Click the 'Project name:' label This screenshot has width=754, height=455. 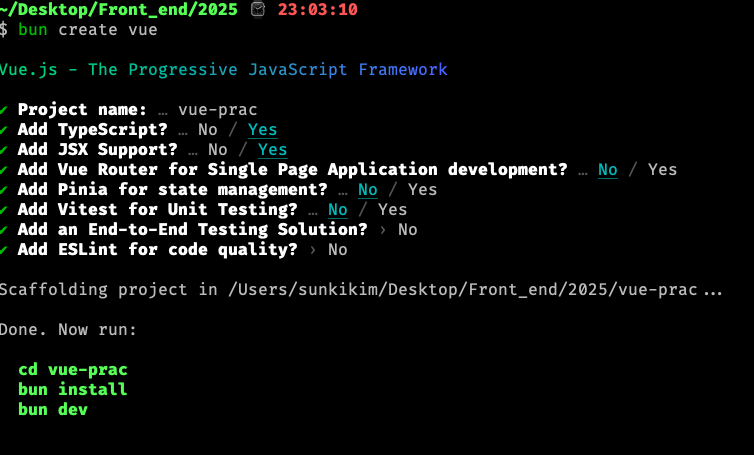click(x=82, y=110)
